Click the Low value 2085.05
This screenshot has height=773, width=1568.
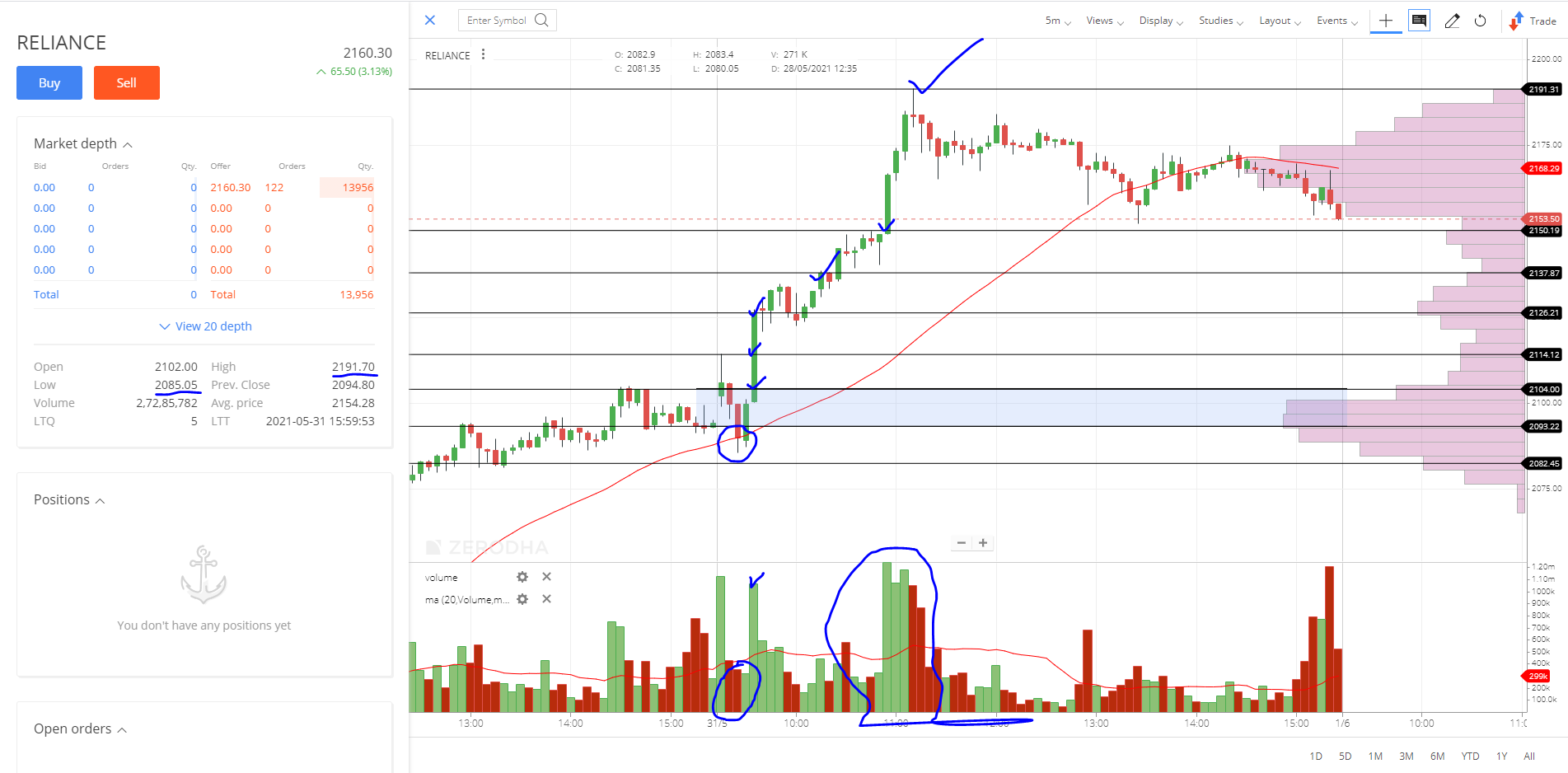tap(176, 385)
